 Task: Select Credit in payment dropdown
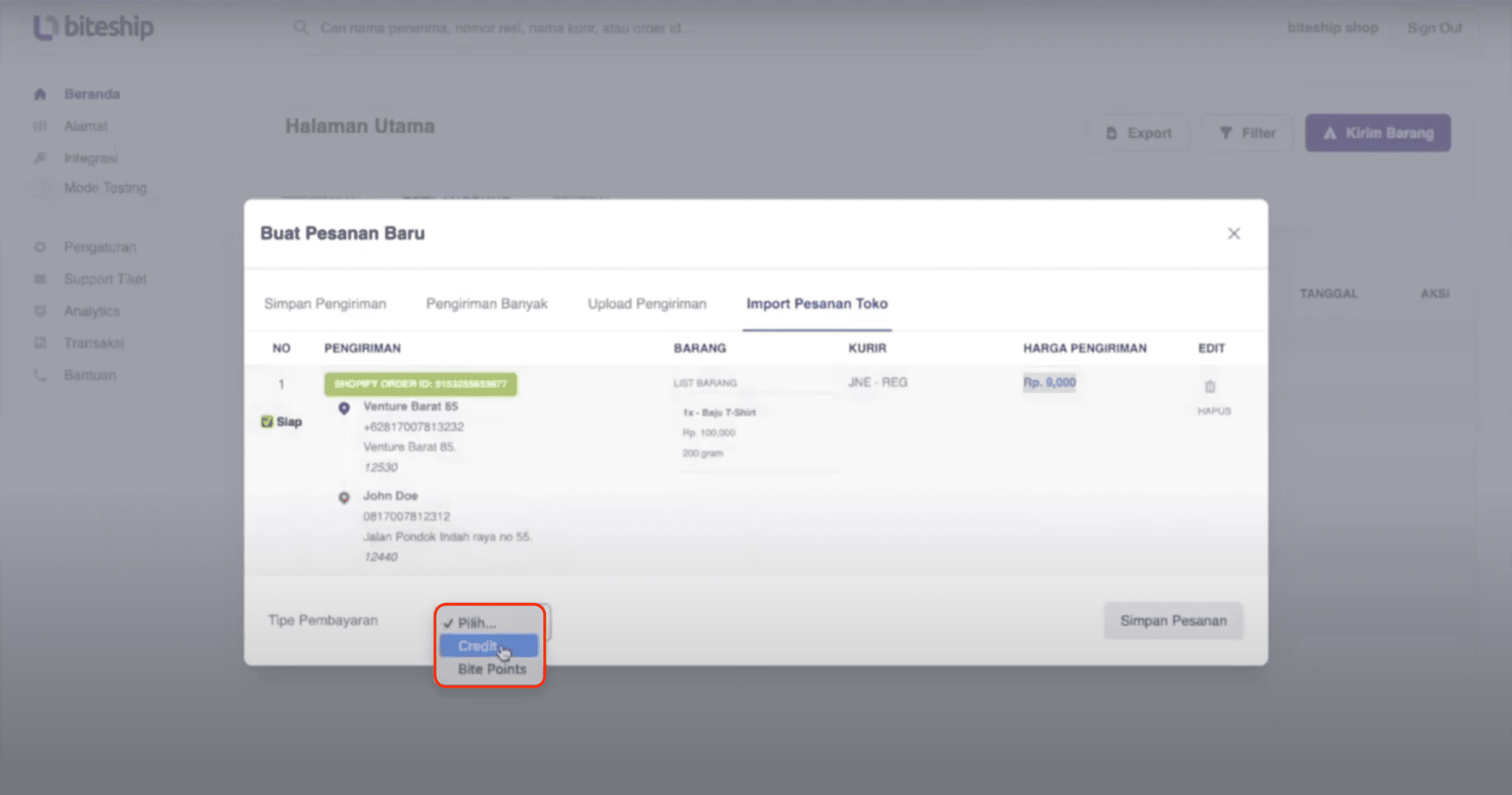tap(488, 646)
